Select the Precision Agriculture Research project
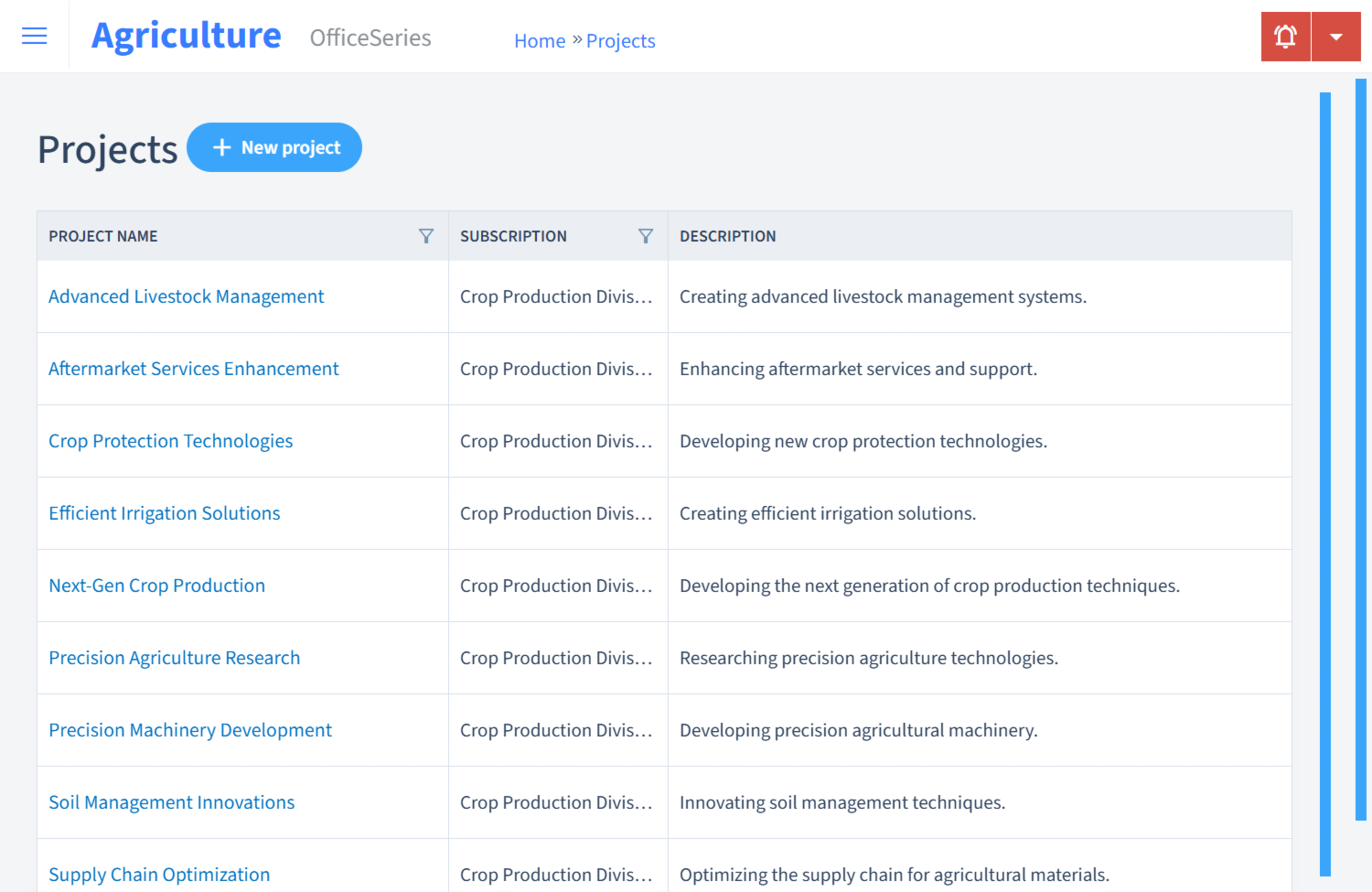1372x892 pixels. click(x=174, y=658)
